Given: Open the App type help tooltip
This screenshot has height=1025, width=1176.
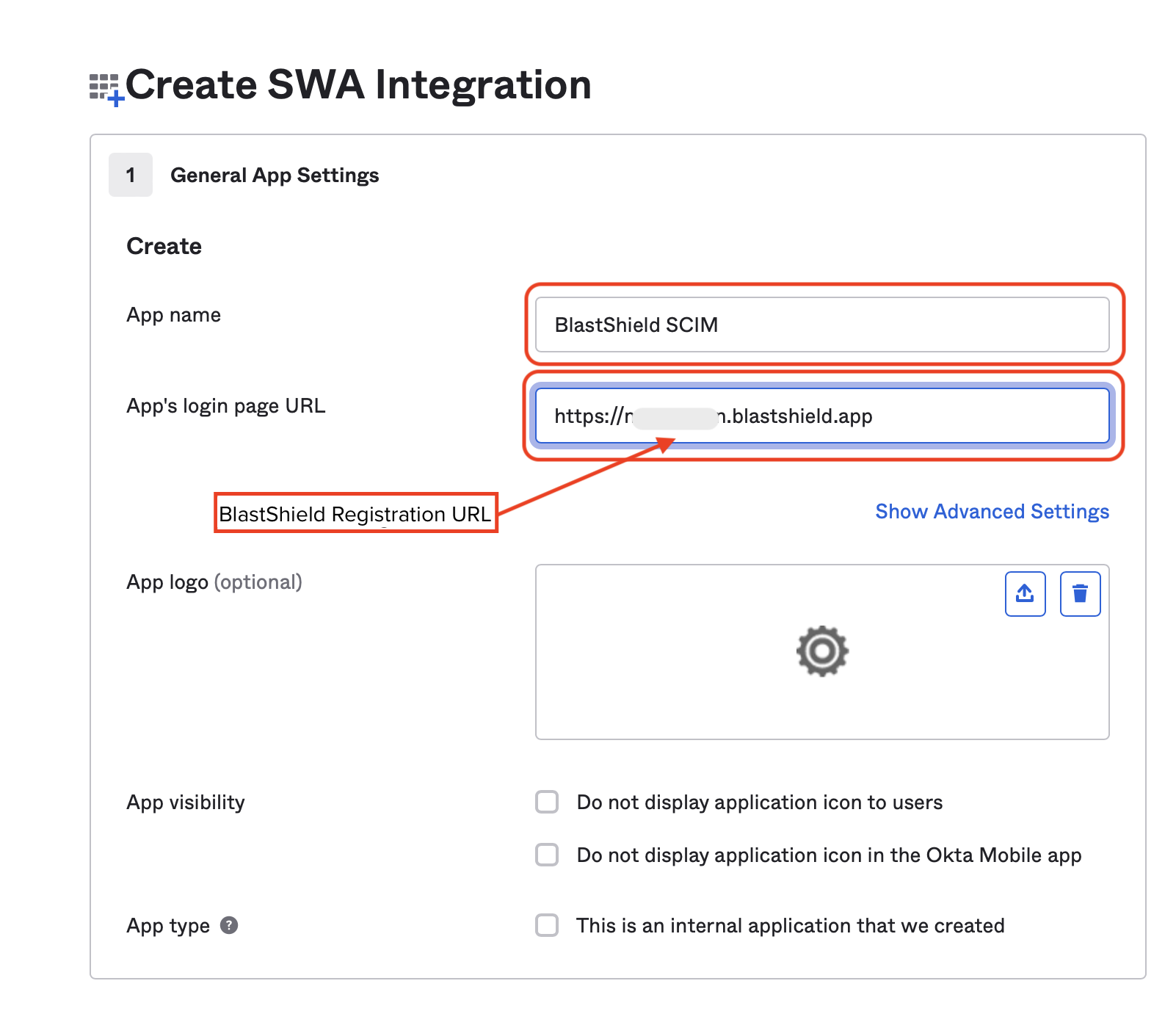Looking at the screenshot, I should point(230,926).
